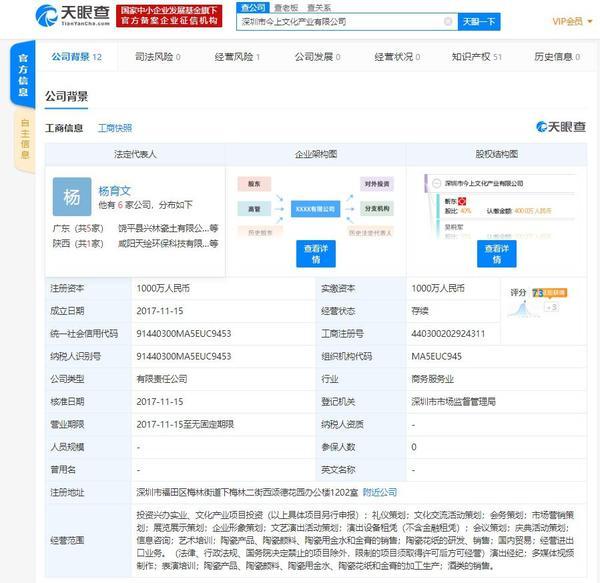Click the 杨 avatar tile of the legal representative

[72, 197]
